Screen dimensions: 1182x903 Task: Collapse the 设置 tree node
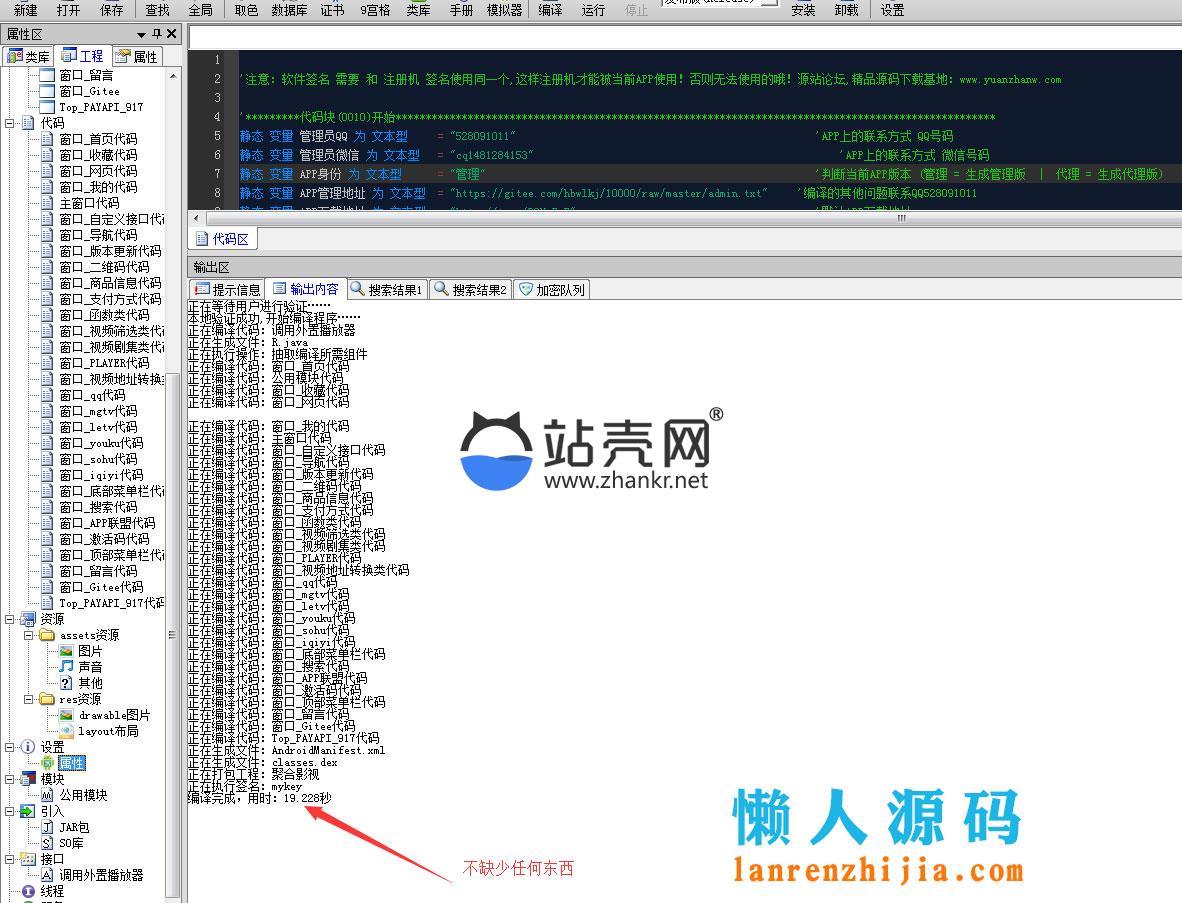coord(10,747)
